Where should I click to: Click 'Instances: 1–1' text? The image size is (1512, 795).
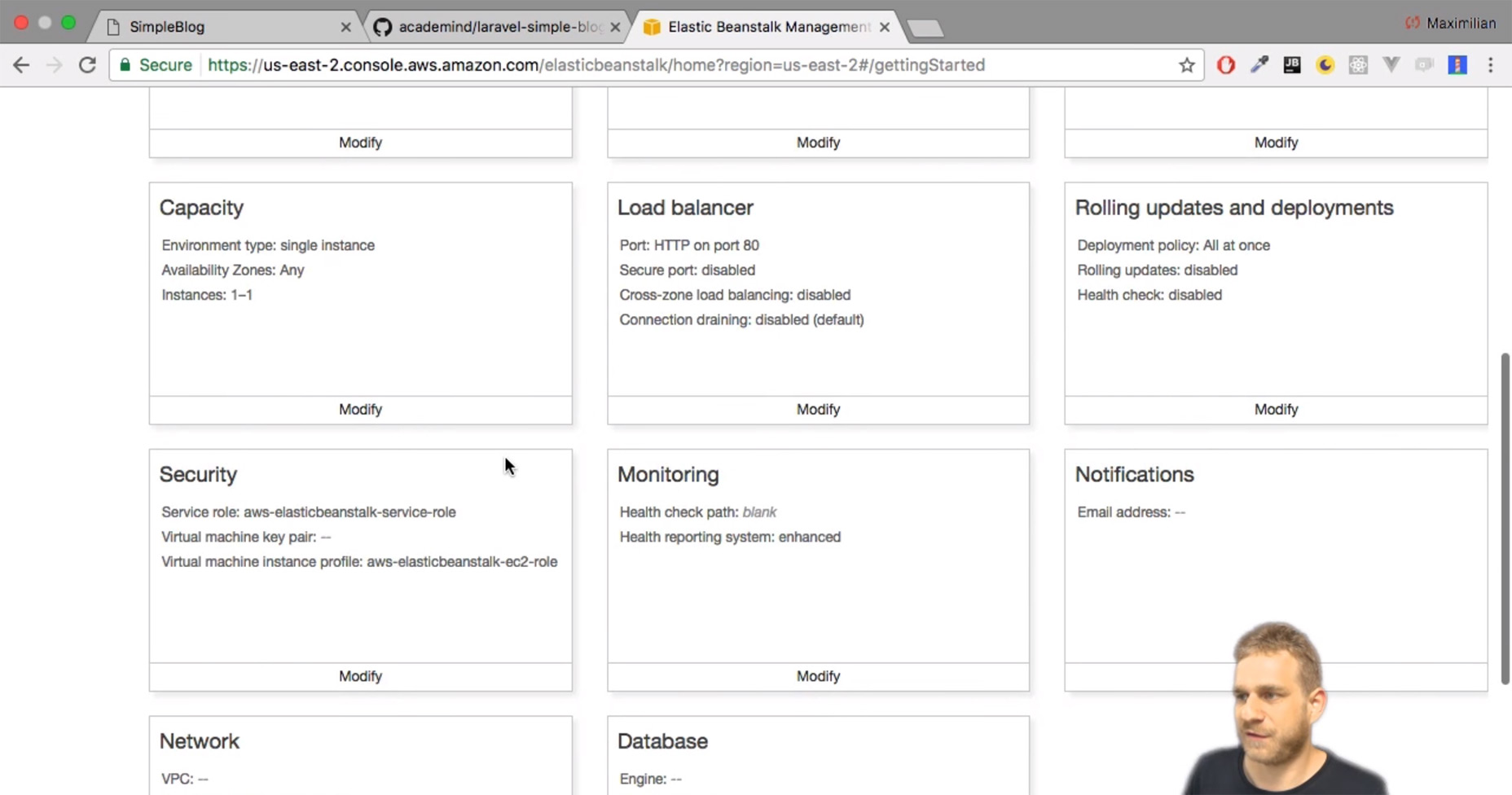207,295
